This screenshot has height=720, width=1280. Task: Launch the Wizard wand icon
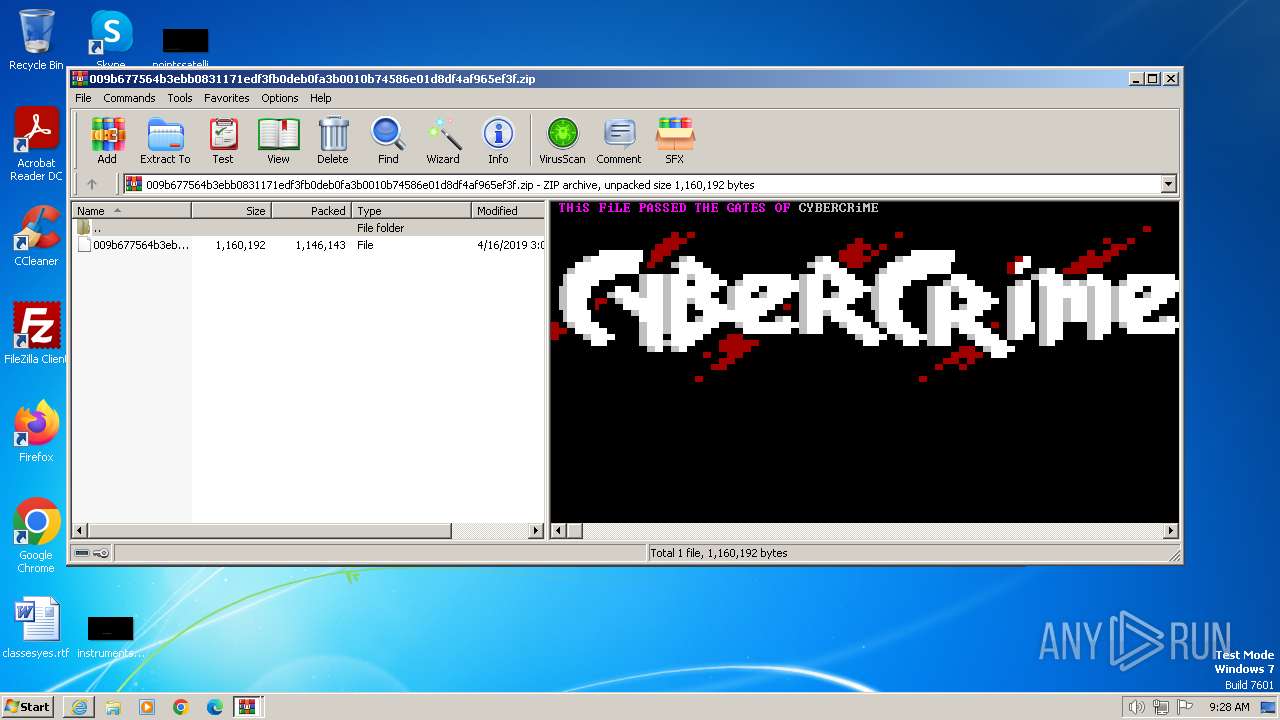click(x=443, y=141)
